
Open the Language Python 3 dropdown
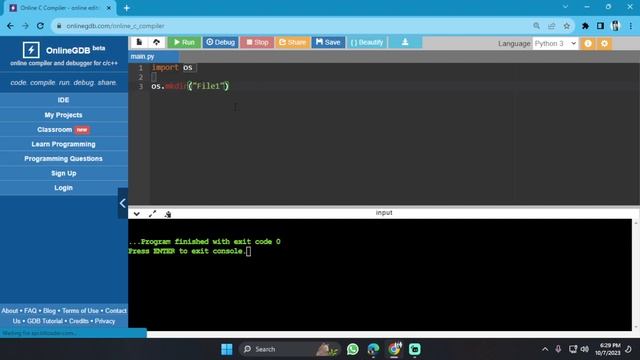[x=555, y=43]
